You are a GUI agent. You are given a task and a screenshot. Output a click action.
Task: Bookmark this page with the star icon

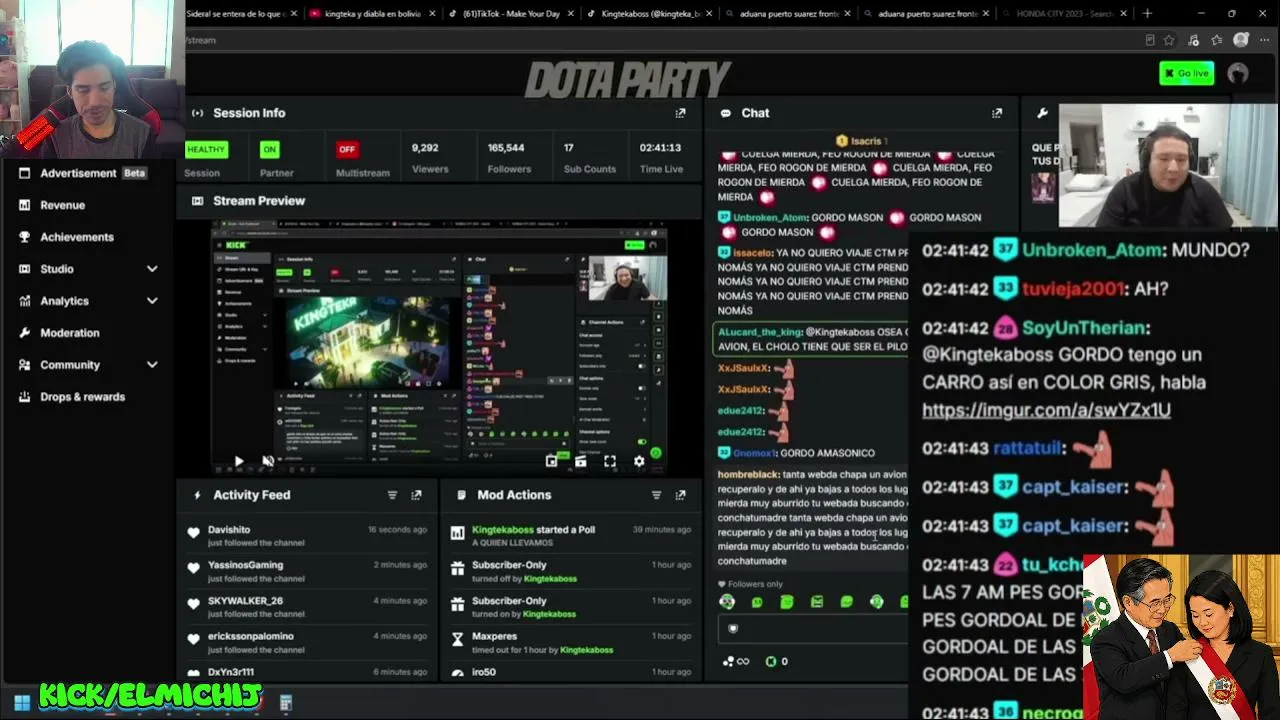point(1169,40)
